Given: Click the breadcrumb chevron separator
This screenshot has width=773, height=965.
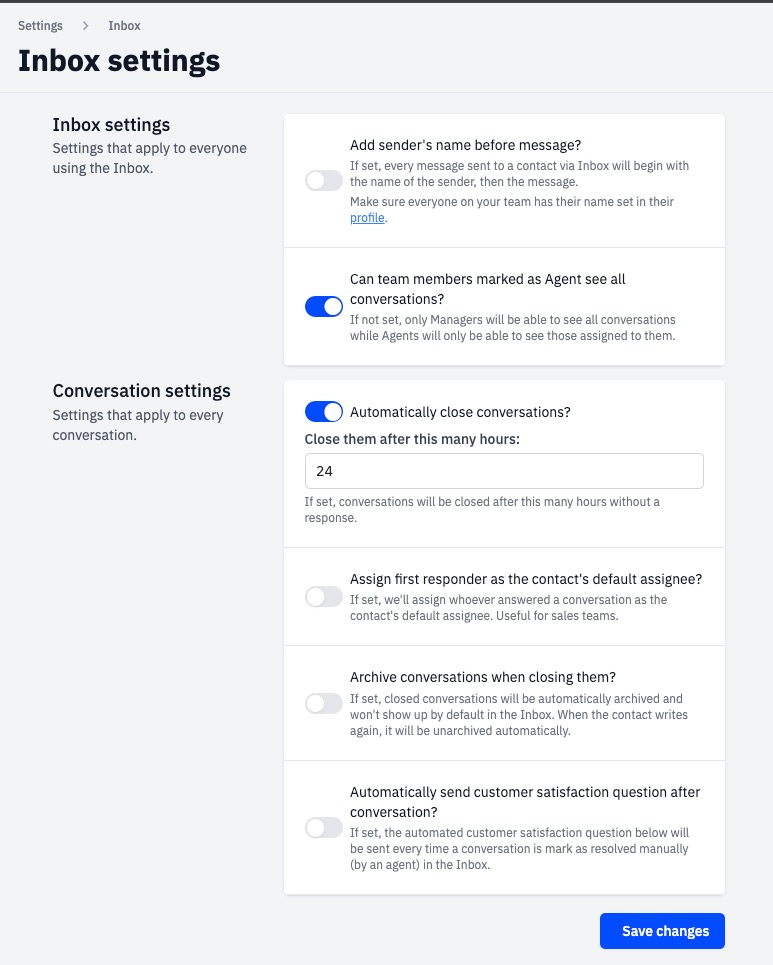Looking at the screenshot, I should click(83, 25).
